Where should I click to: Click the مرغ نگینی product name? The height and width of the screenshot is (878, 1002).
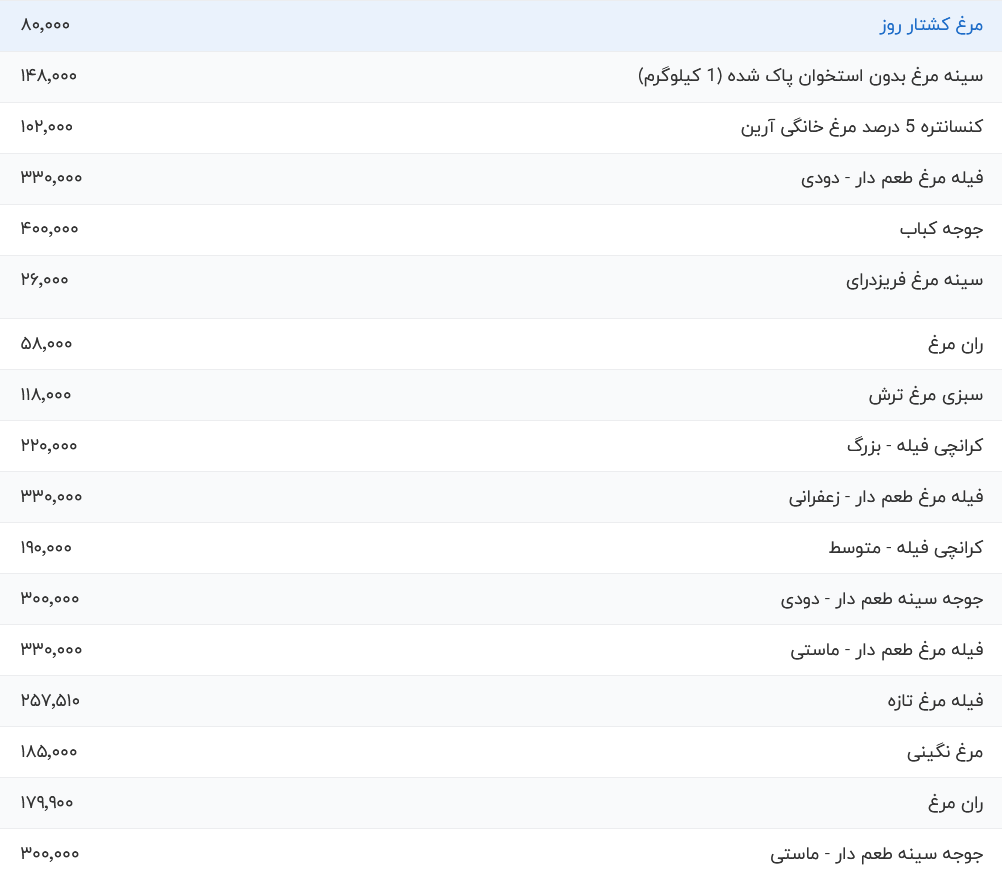[944, 752]
